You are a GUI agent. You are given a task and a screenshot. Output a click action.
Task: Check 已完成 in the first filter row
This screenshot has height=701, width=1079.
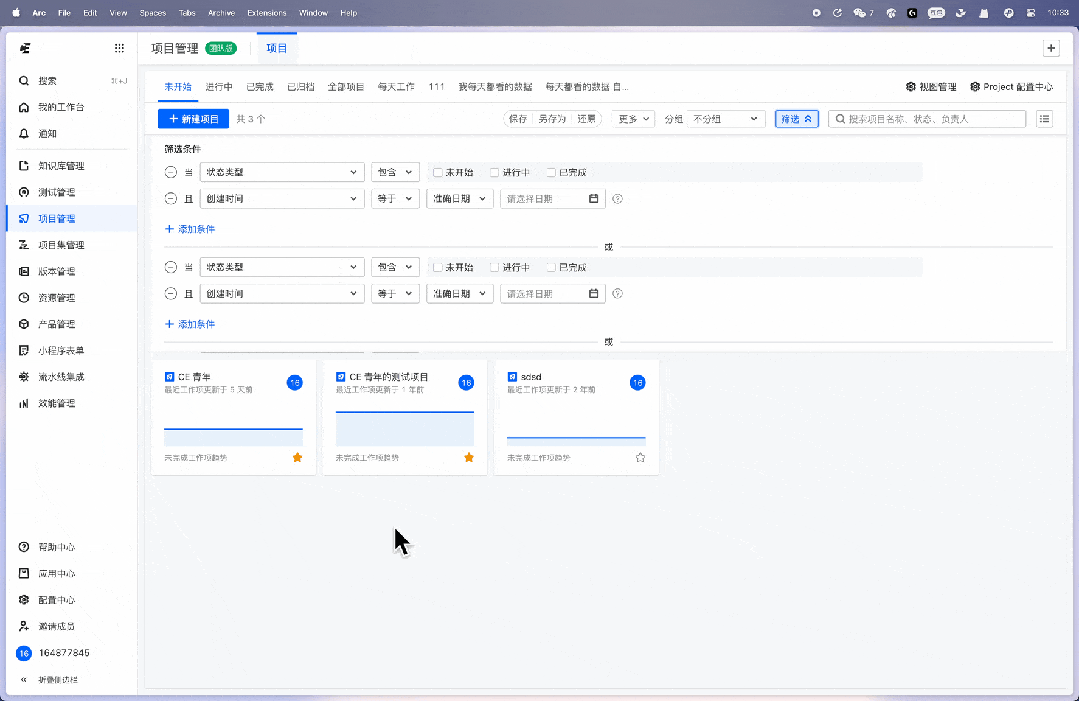551,172
